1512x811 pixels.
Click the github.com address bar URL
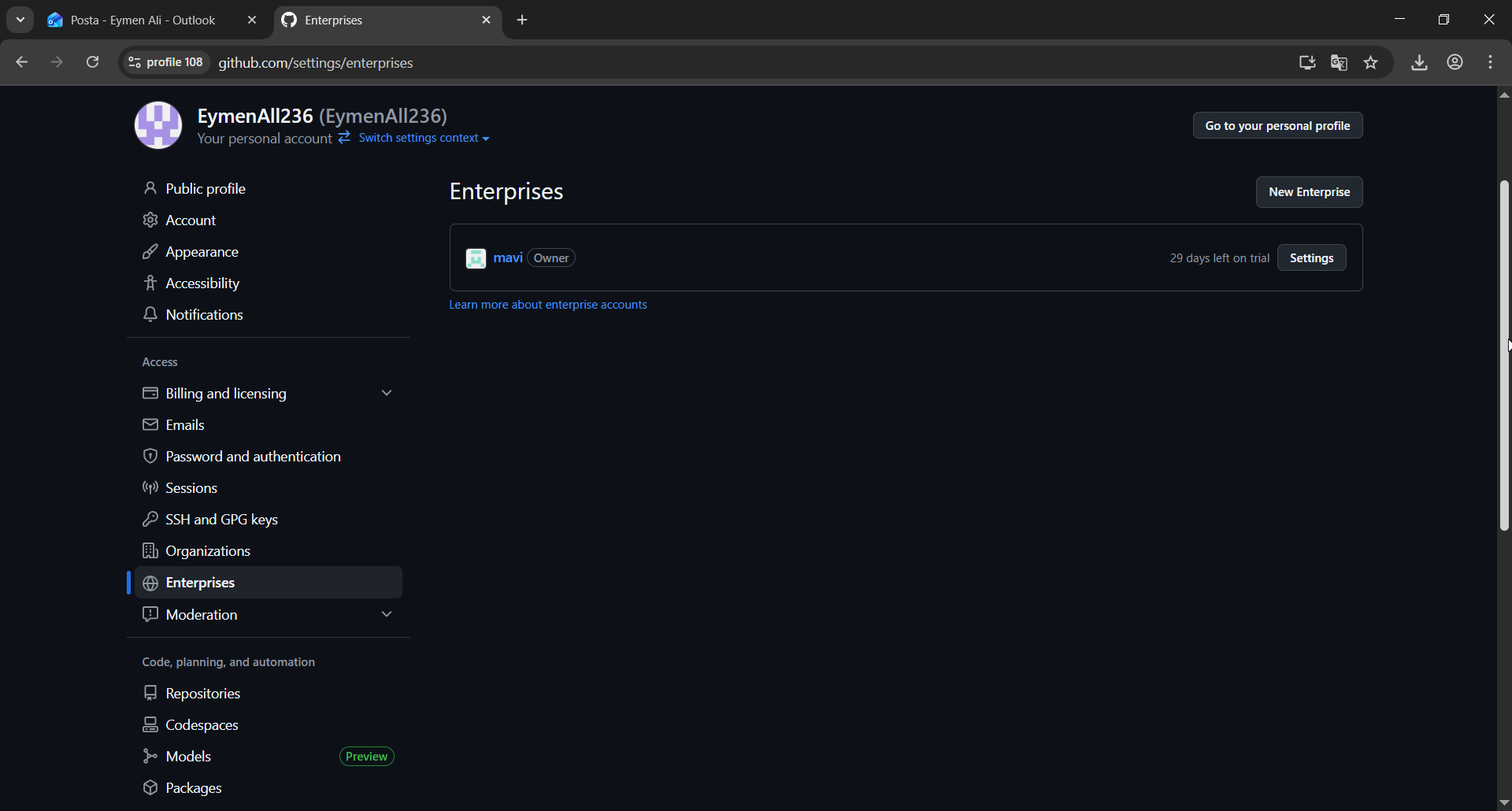click(x=316, y=63)
